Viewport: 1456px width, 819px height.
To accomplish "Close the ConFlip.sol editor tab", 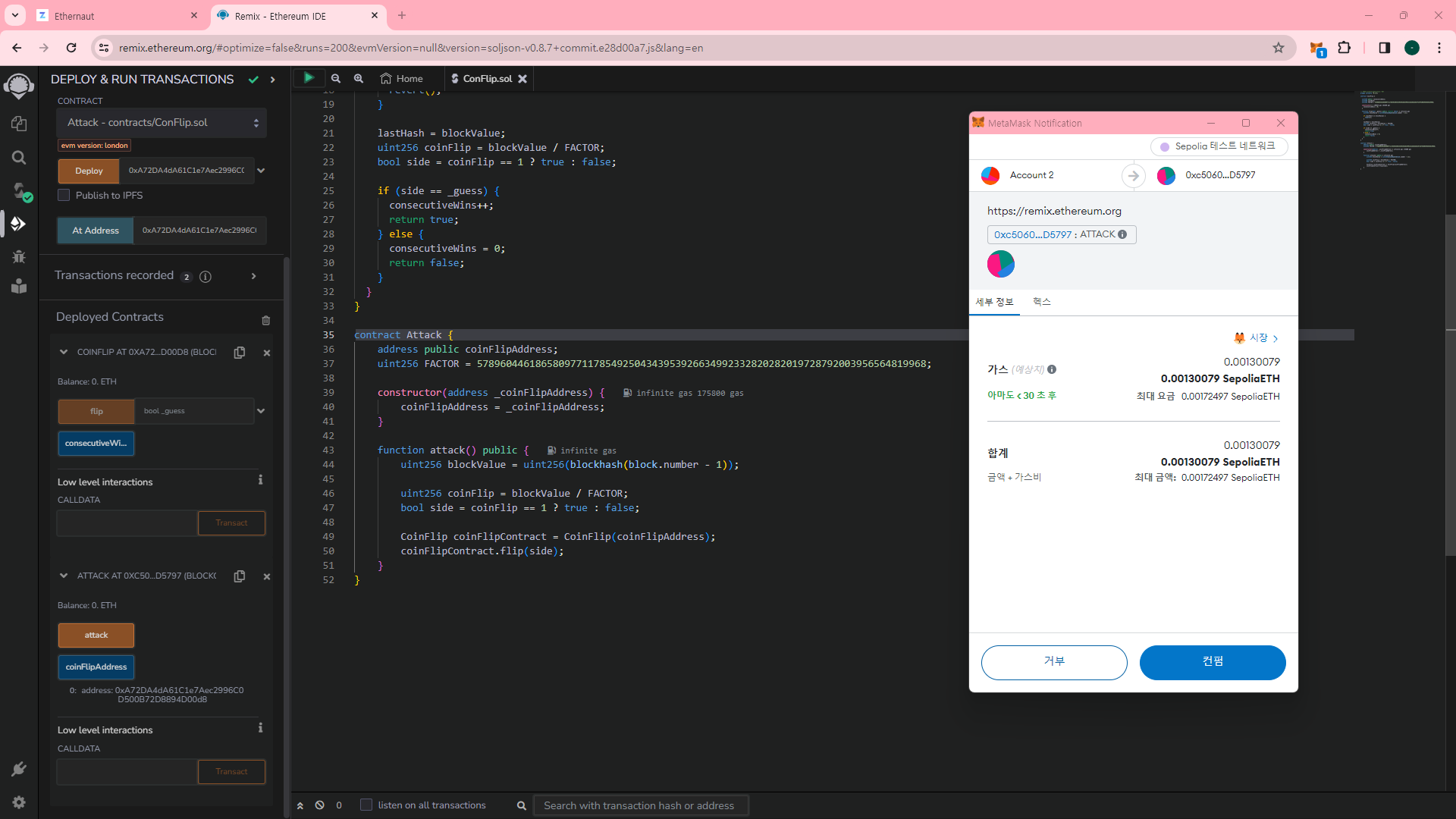I will pos(522,79).
